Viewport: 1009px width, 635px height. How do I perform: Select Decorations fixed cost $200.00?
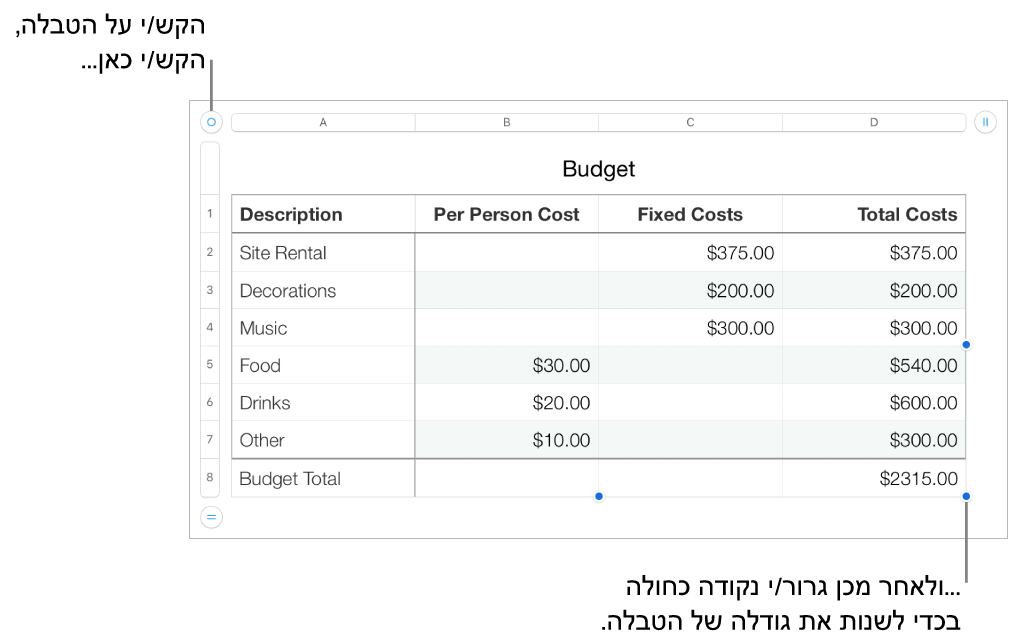(690, 290)
